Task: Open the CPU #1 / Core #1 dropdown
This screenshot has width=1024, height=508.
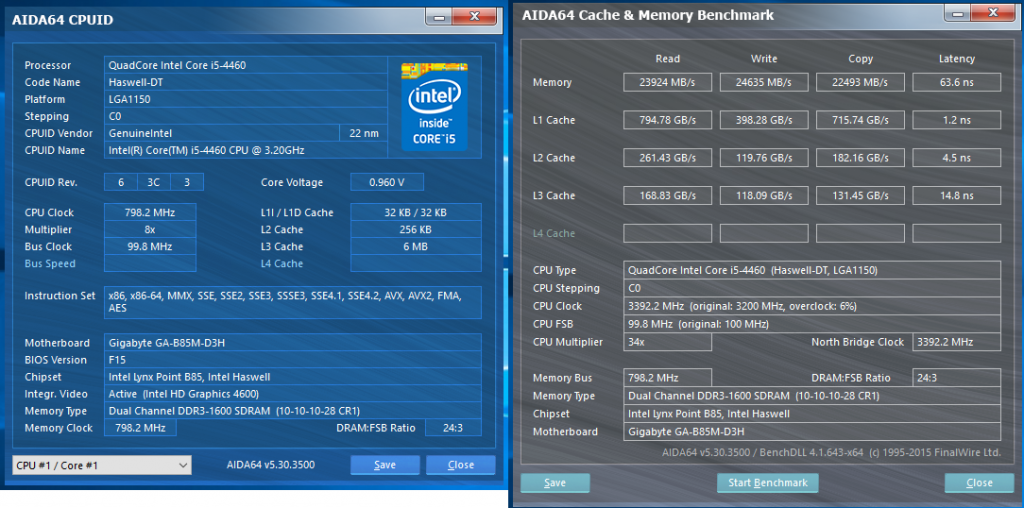Action: [x=102, y=465]
